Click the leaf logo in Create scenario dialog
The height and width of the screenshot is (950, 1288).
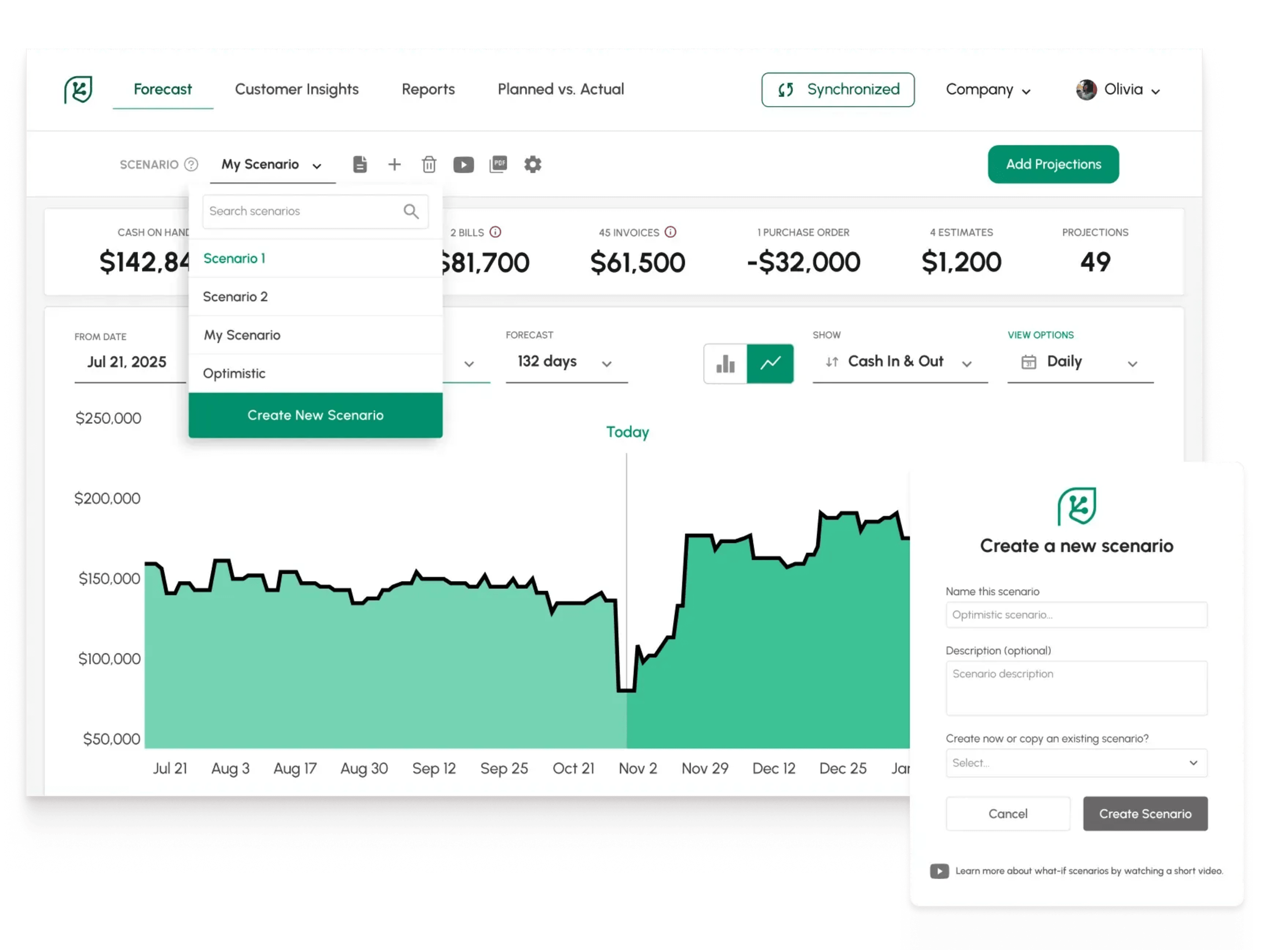tap(1076, 506)
